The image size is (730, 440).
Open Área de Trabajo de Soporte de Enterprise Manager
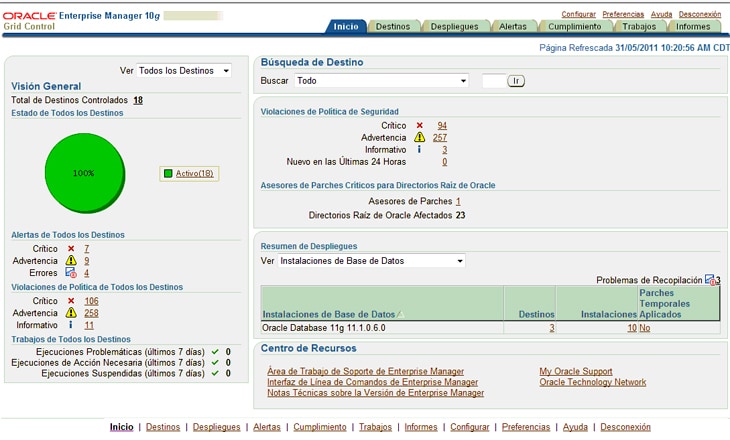coord(365,371)
